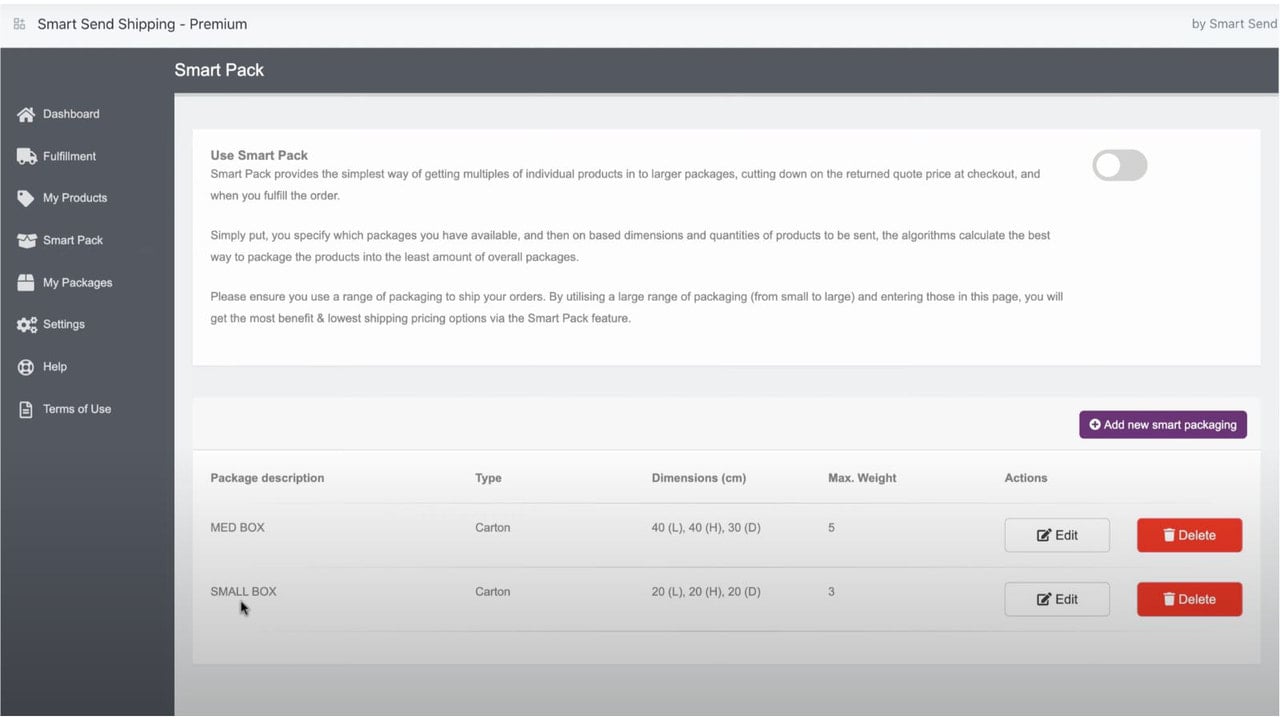Click the Dashboard home icon
1280x720 pixels.
click(26, 115)
